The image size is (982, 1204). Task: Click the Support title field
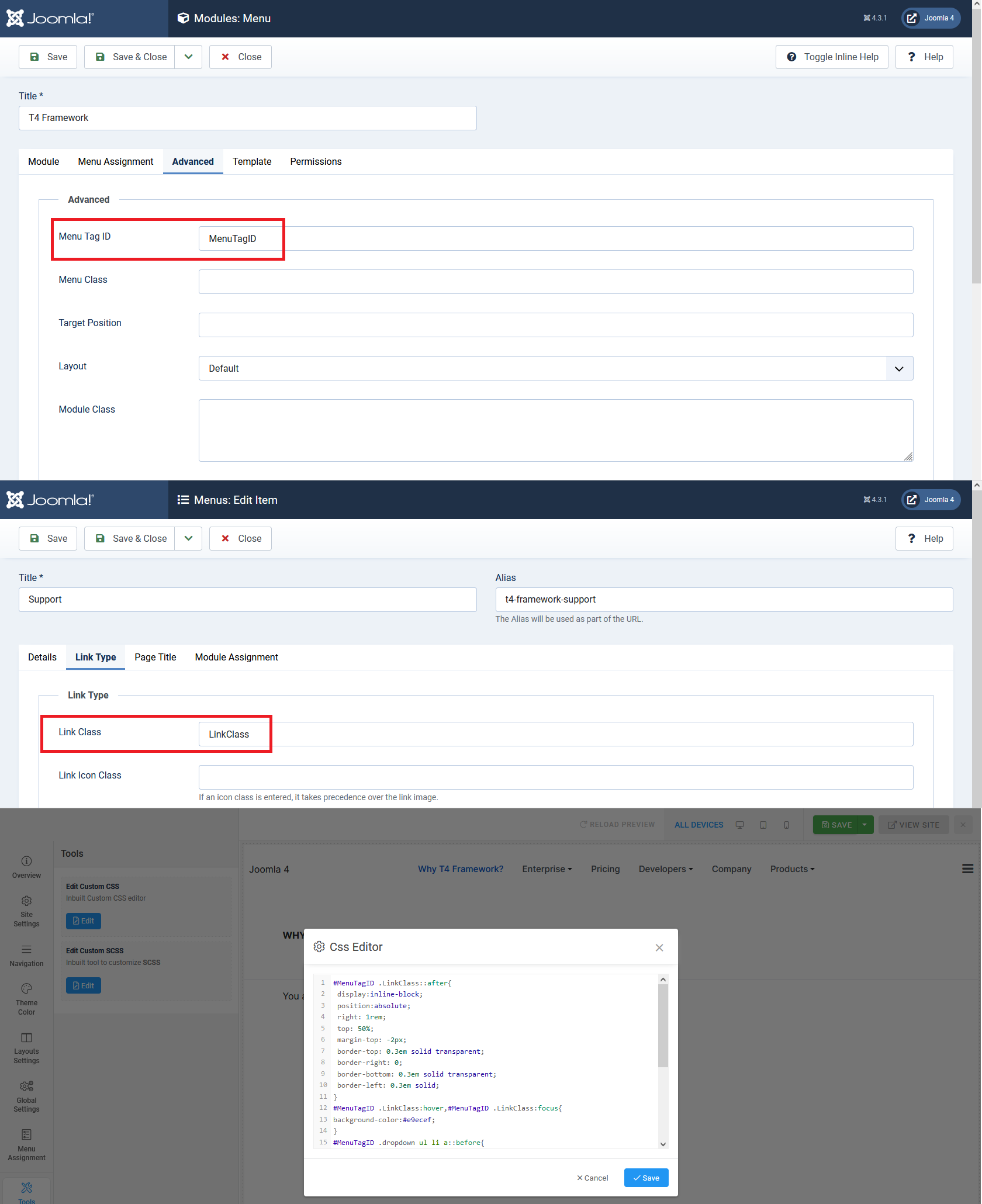point(248,600)
